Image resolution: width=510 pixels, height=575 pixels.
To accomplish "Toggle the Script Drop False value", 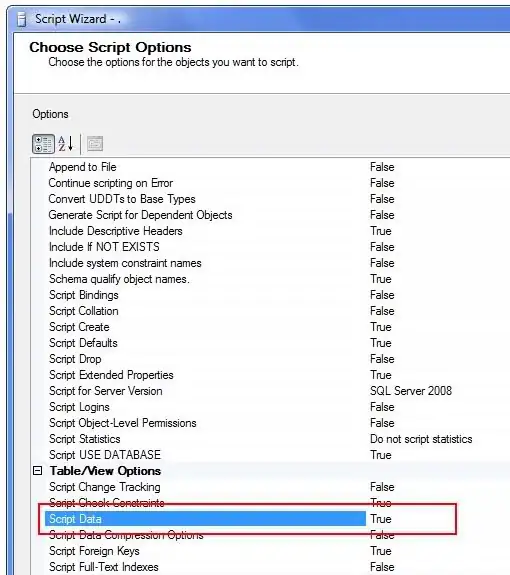I will 382,359.
